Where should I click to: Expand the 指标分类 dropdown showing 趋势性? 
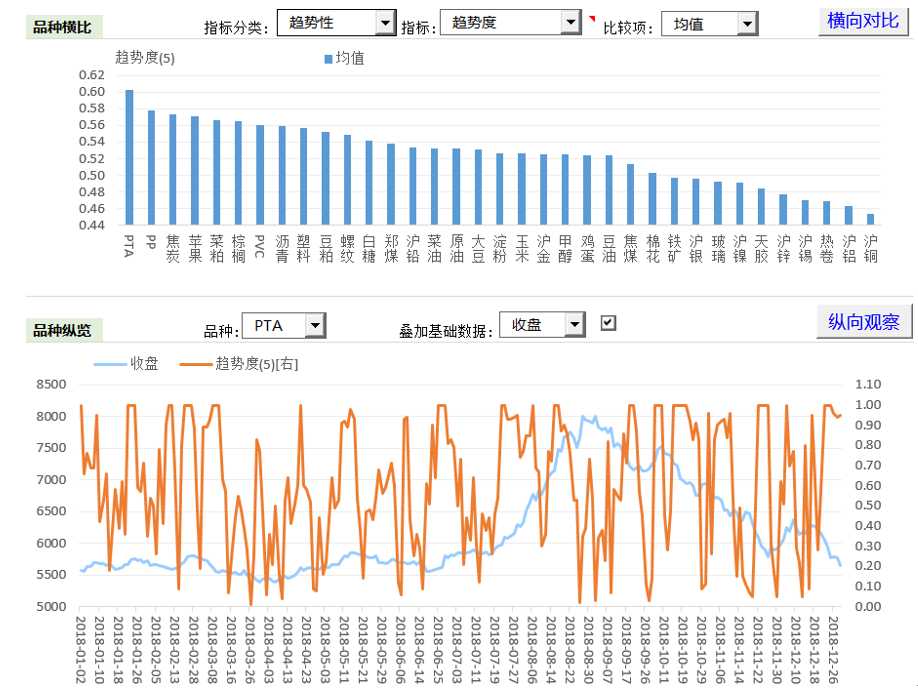coord(385,22)
